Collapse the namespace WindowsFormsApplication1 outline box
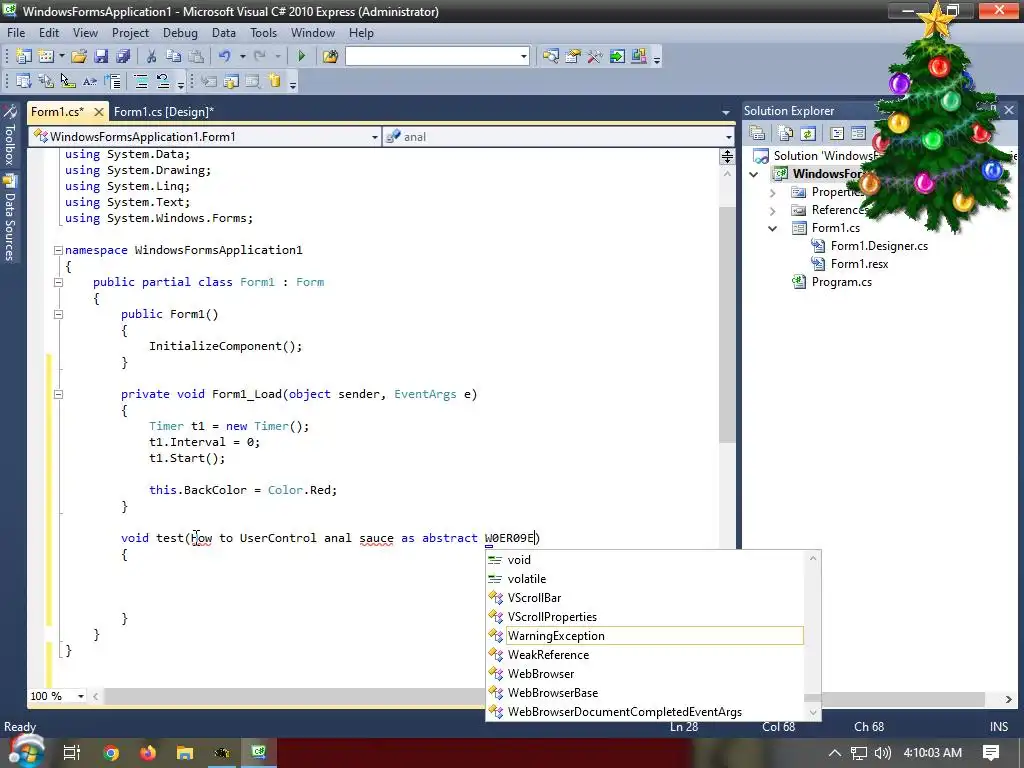The width and height of the screenshot is (1024, 768). [x=58, y=250]
